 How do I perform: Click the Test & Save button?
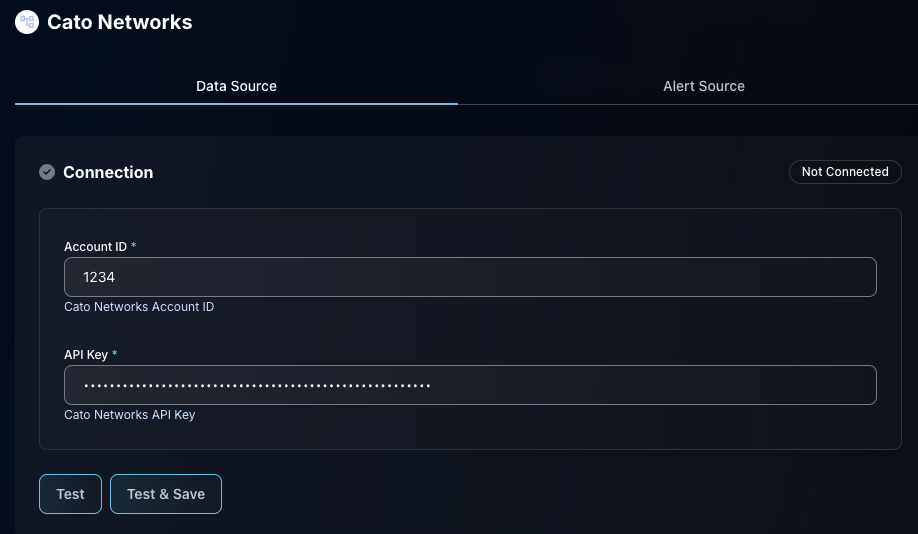click(166, 494)
